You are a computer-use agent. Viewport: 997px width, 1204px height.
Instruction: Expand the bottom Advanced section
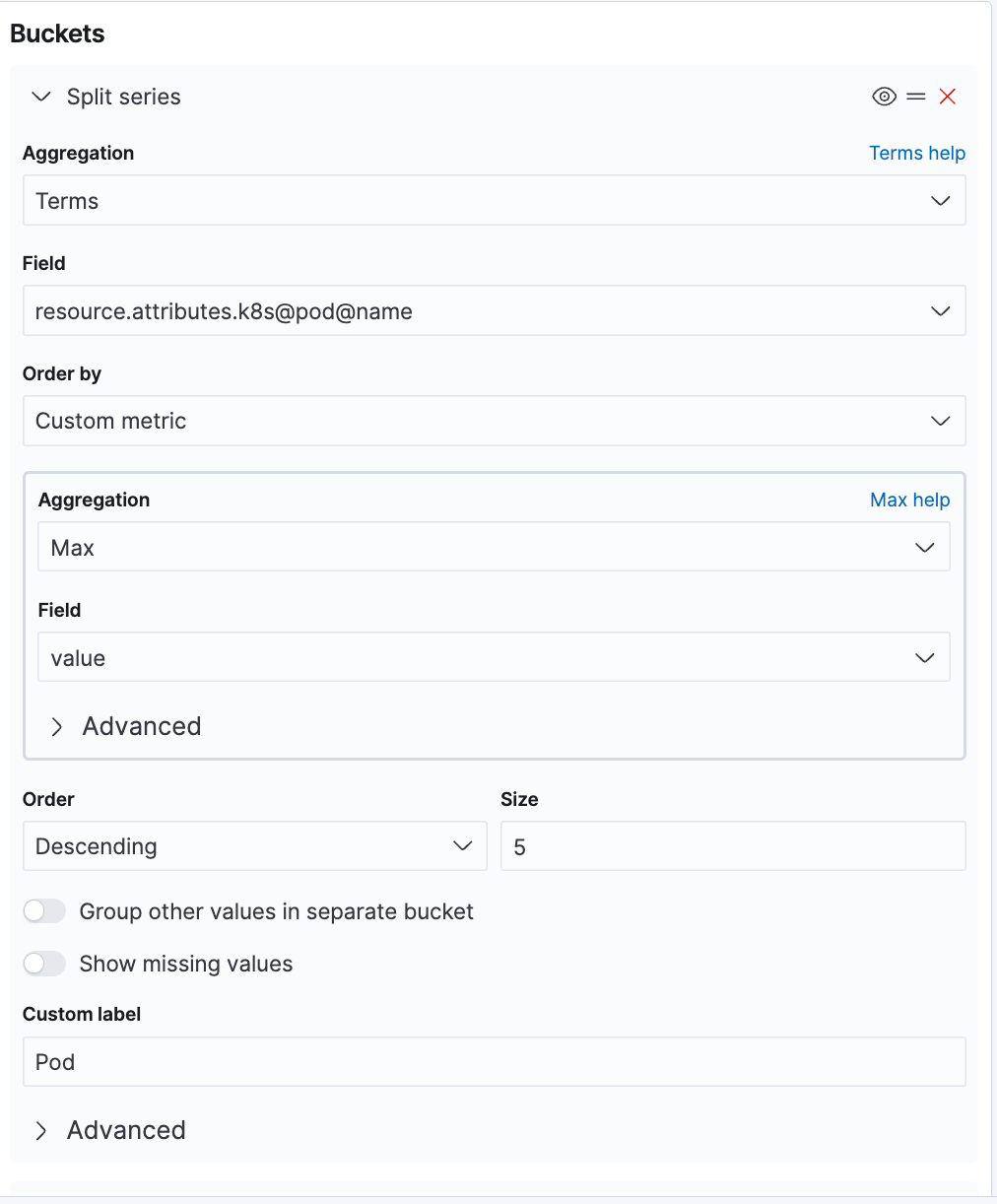[x=109, y=1130]
